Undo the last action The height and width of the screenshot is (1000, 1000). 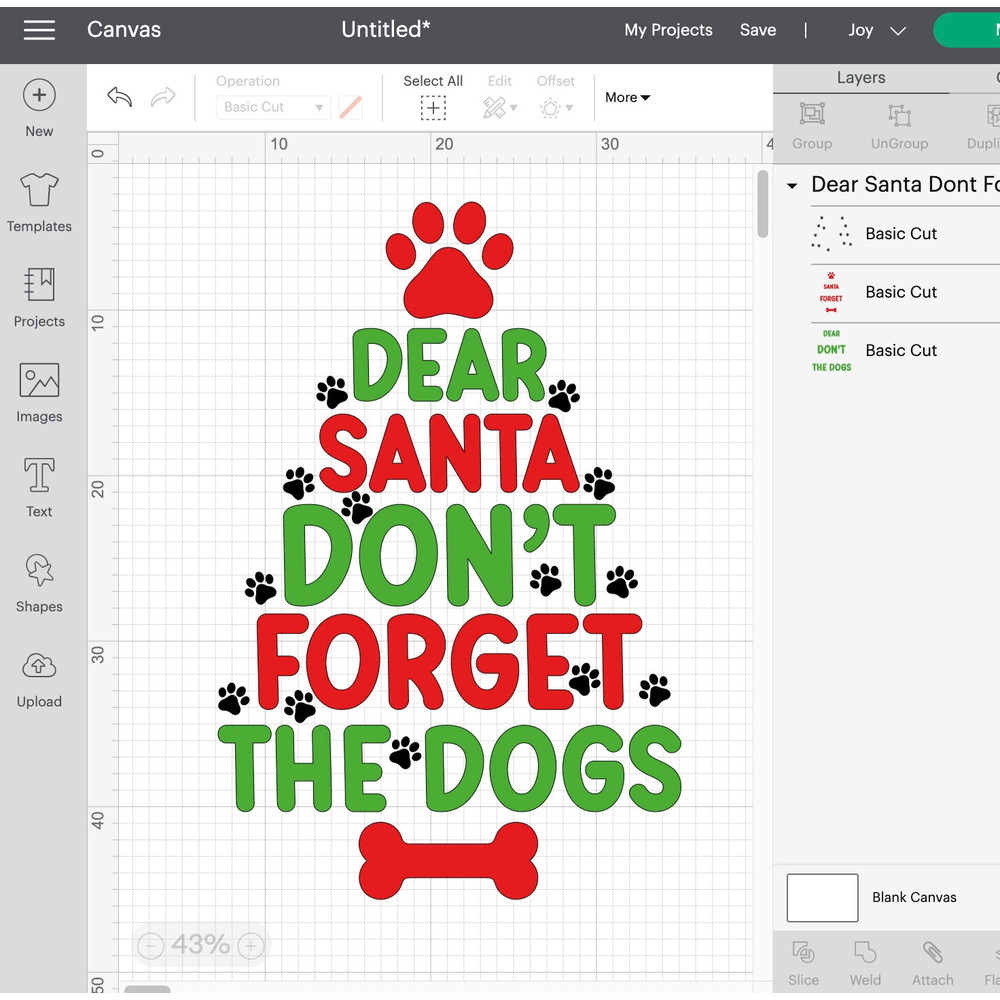point(119,97)
